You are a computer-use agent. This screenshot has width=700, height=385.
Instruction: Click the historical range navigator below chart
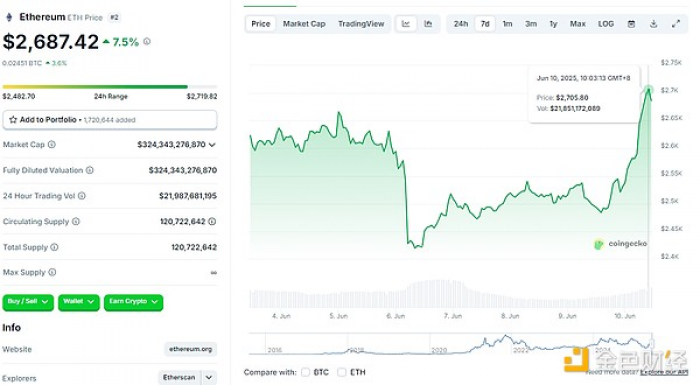tap(450, 344)
